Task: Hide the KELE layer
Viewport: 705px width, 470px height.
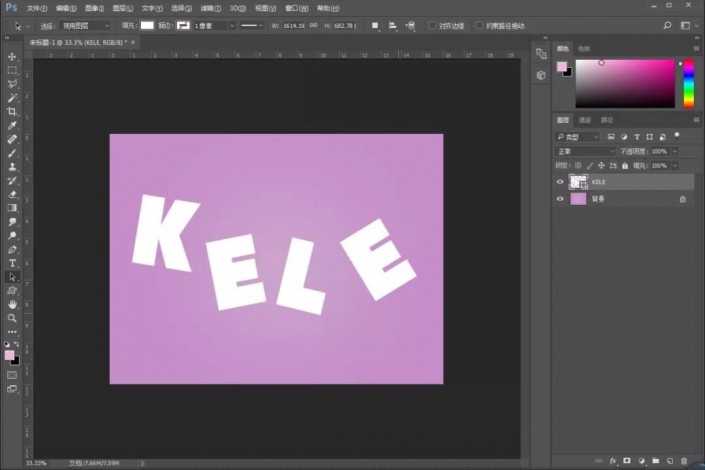Action: click(x=560, y=182)
